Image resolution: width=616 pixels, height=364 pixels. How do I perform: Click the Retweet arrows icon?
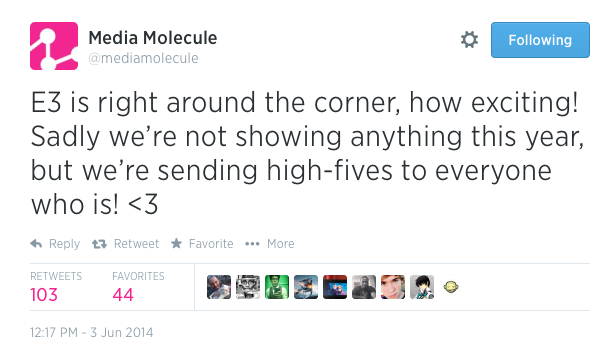point(99,244)
